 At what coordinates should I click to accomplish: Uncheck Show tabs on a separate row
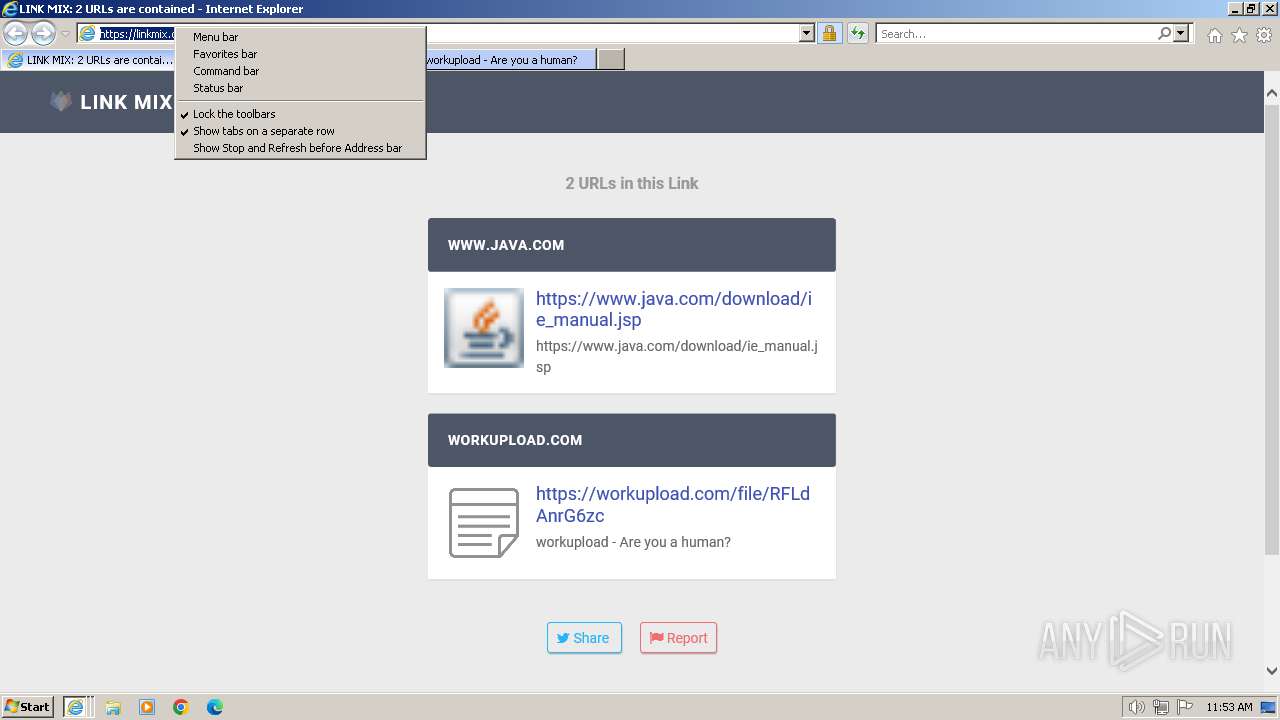point(300,131)
